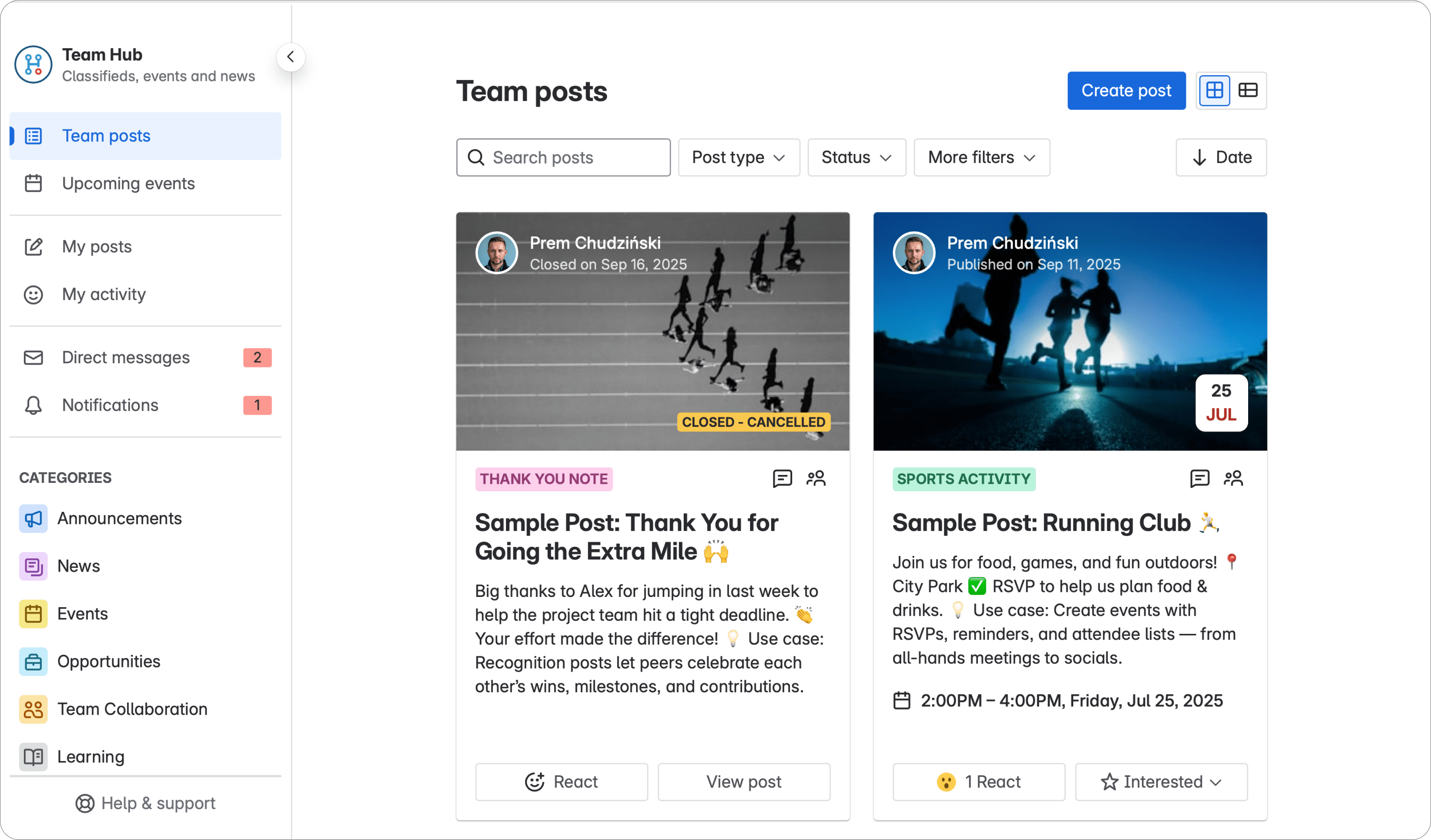Open Direct messages
The width and height of the screenshot is (1431, 840).
click(125, 358)
